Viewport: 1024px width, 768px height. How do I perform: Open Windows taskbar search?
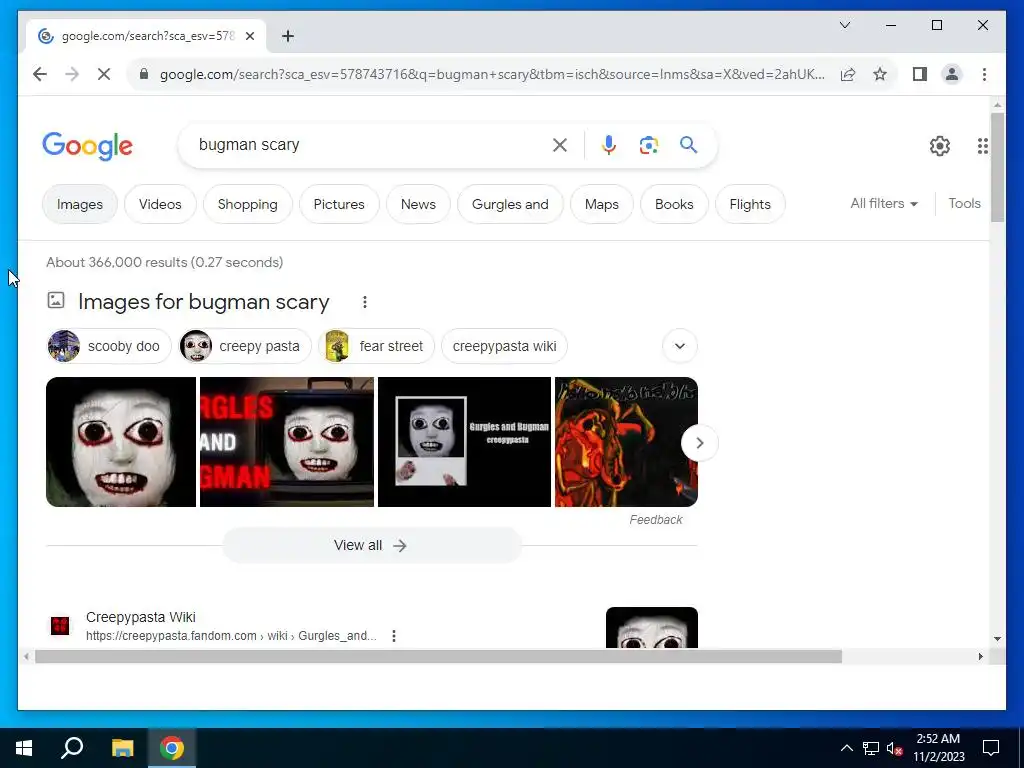click(72, 748)
